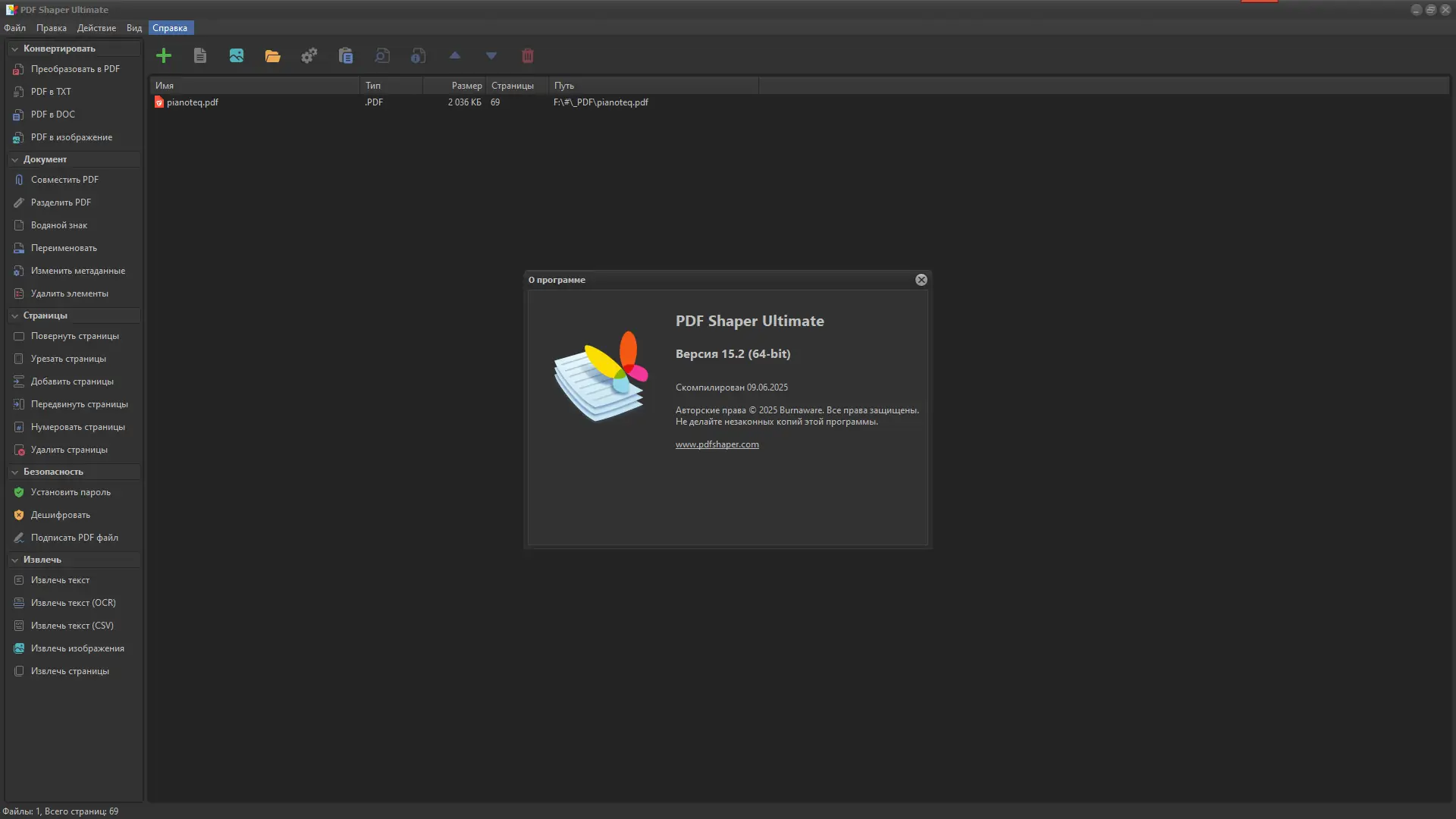Select pianoteq.pdf in the file list
This screenshot has width=1456, height=819.
[x=192, y=102]
